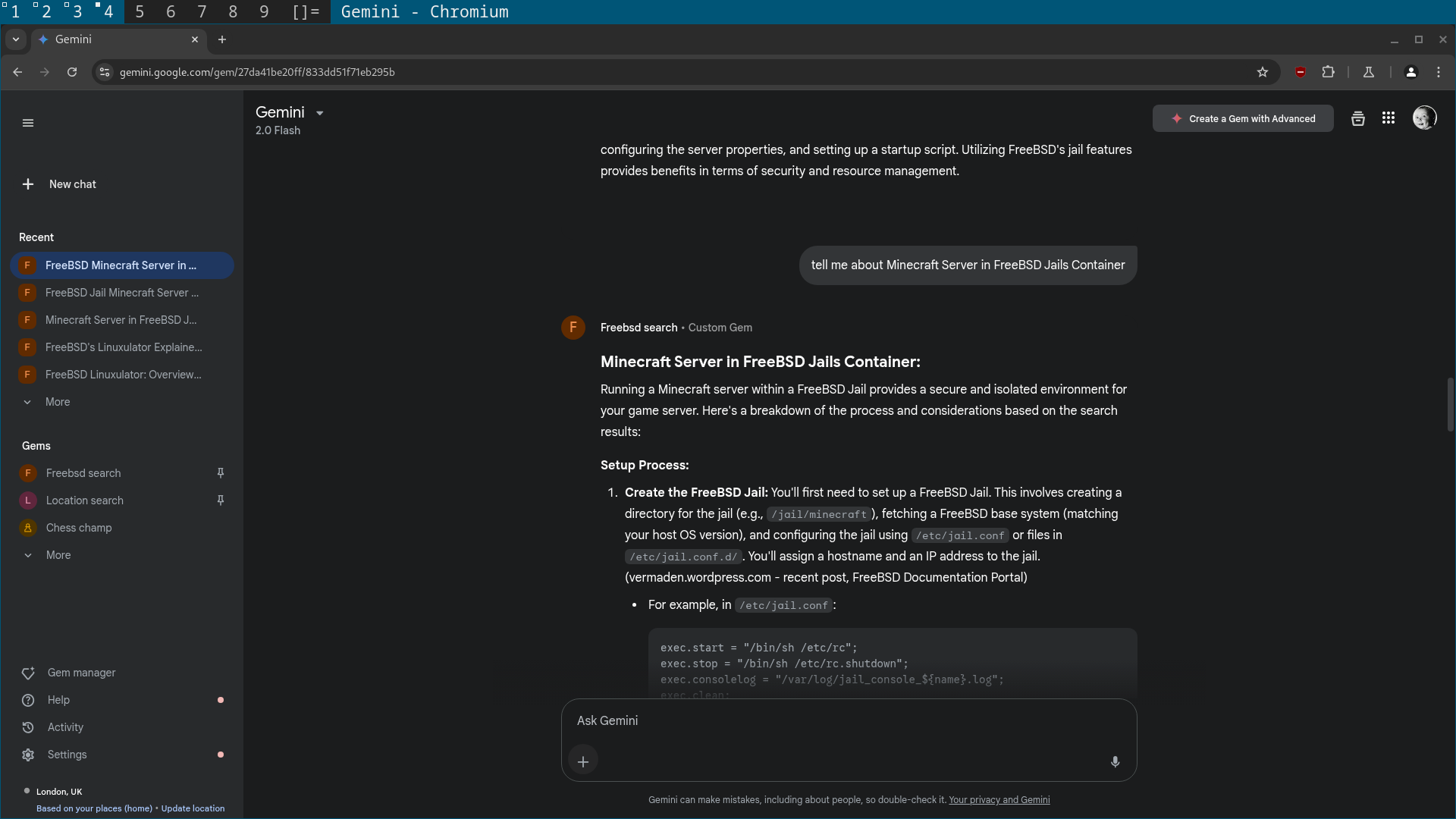This screenshot has width=1456, height=819.
Task: Click the plus attachment icon in prompt box
Action: point(582,761)
